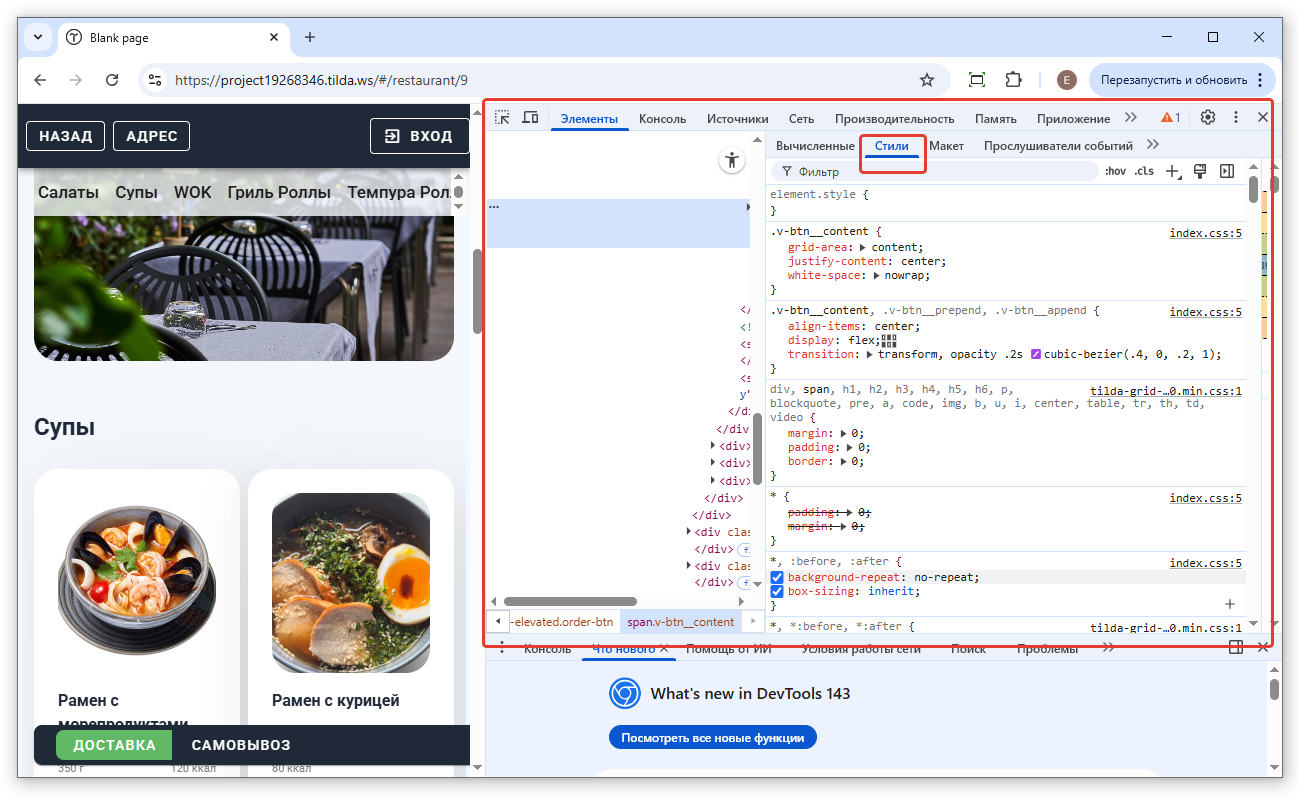Open the browser extensions puzzle icon

pos(1013,80)
